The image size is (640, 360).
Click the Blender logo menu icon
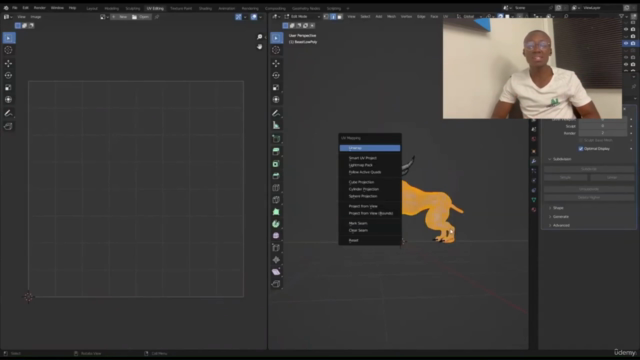[6, 8]
